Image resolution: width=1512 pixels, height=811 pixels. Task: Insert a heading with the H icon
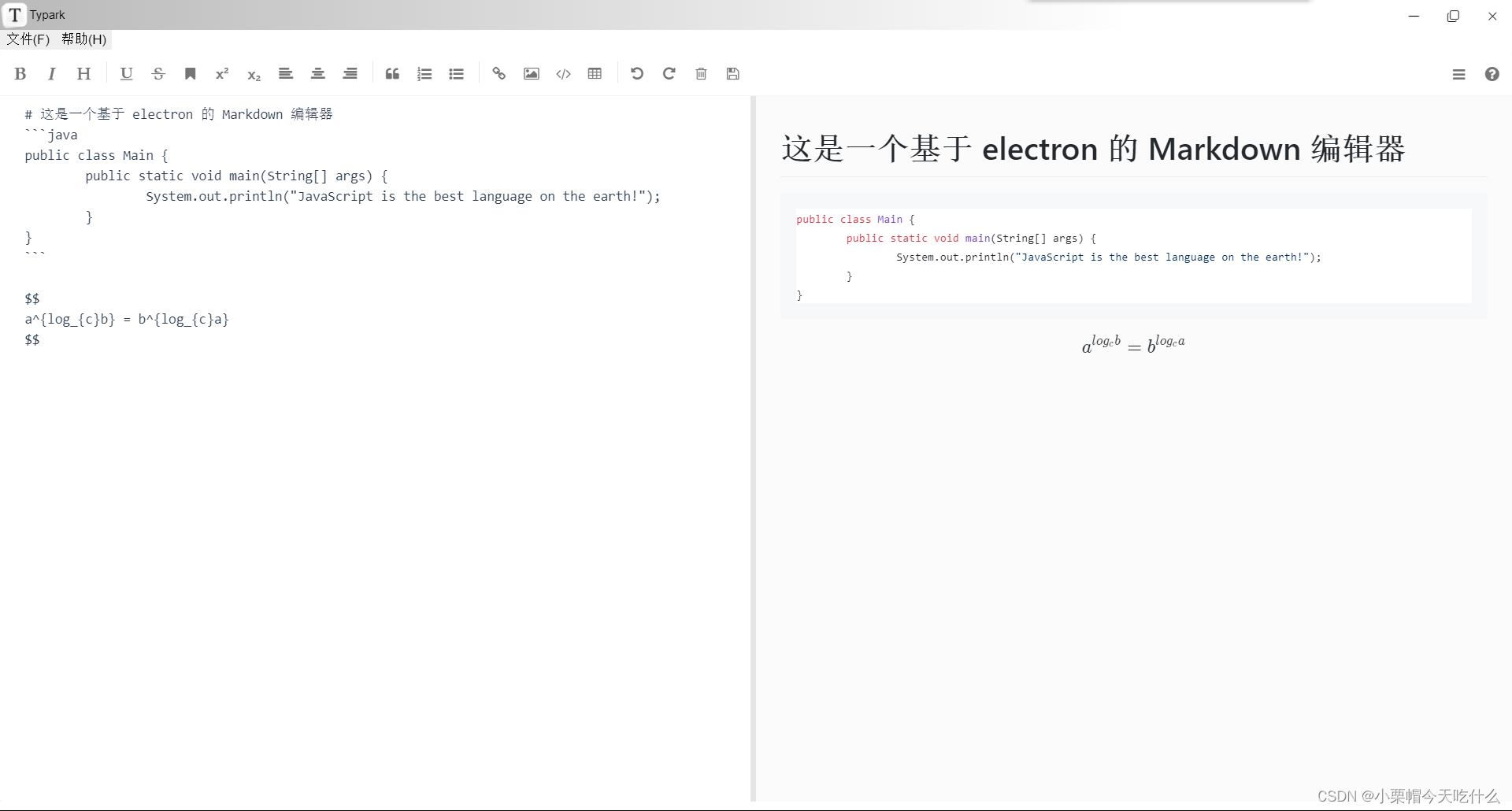point(83,74)
